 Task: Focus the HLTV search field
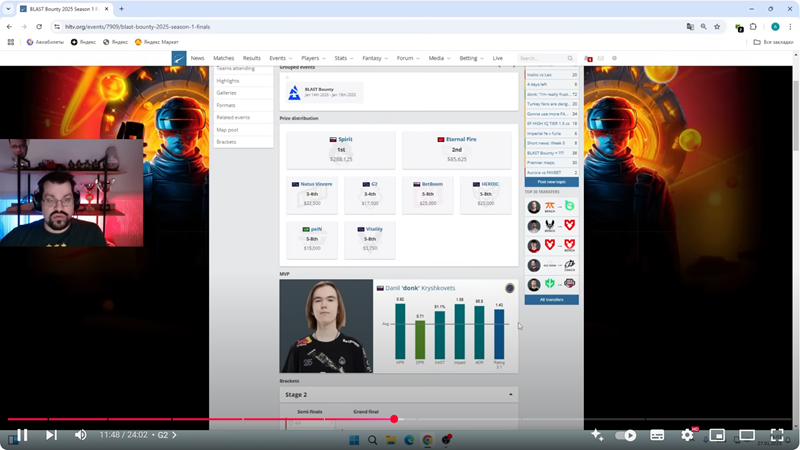point(546,58)
